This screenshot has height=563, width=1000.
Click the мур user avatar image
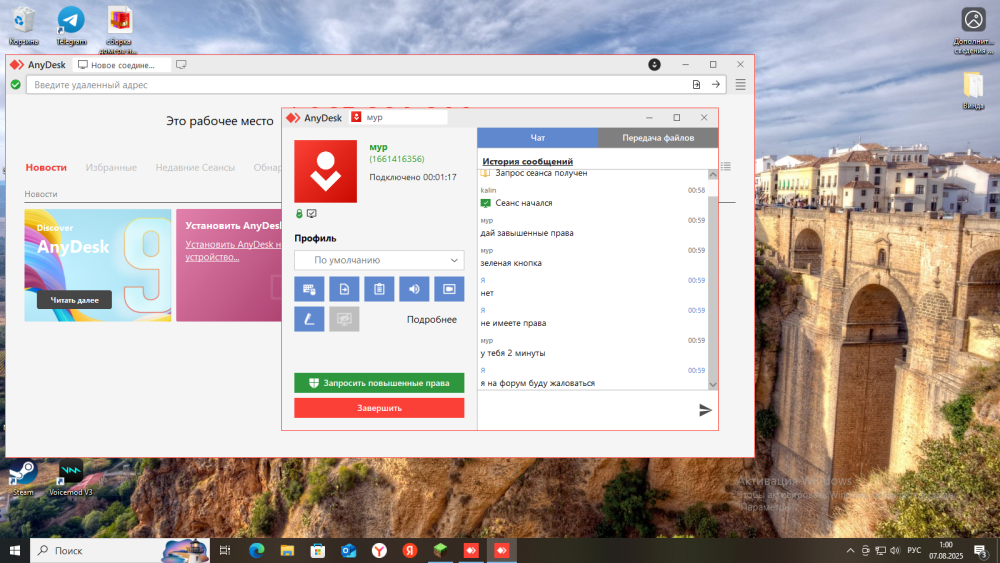pos(325,171)
